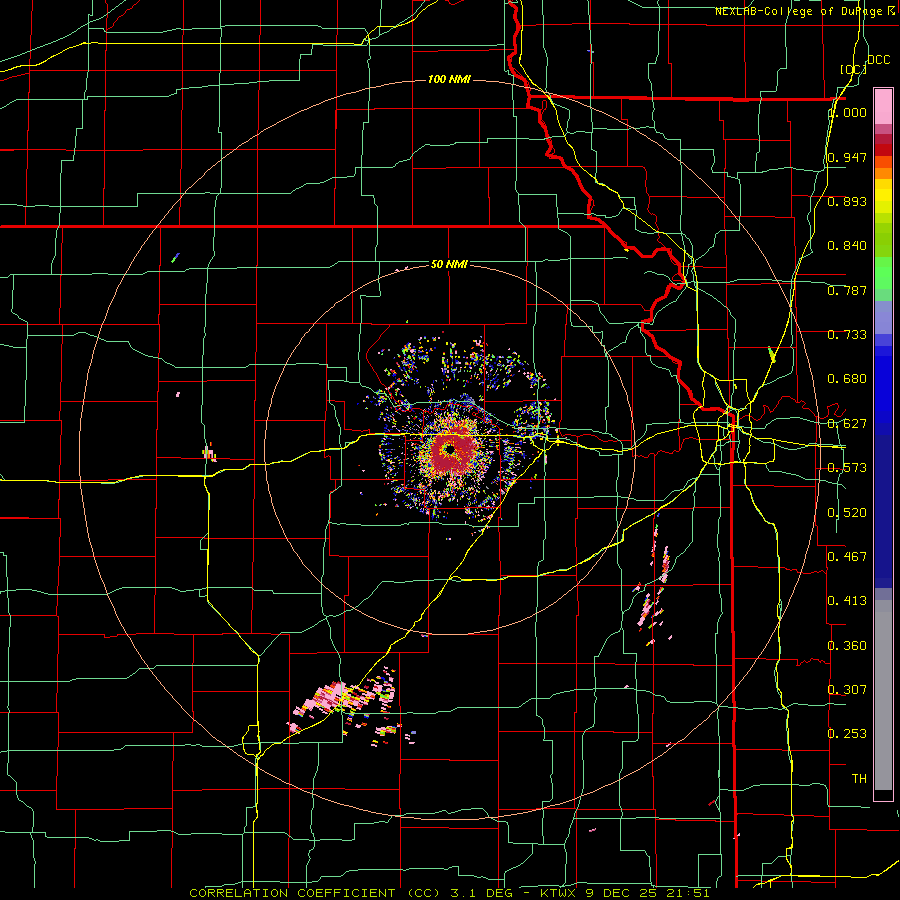Click the 0.787 scale value
This screenshot has width=900, height=900.
point(847,290)
